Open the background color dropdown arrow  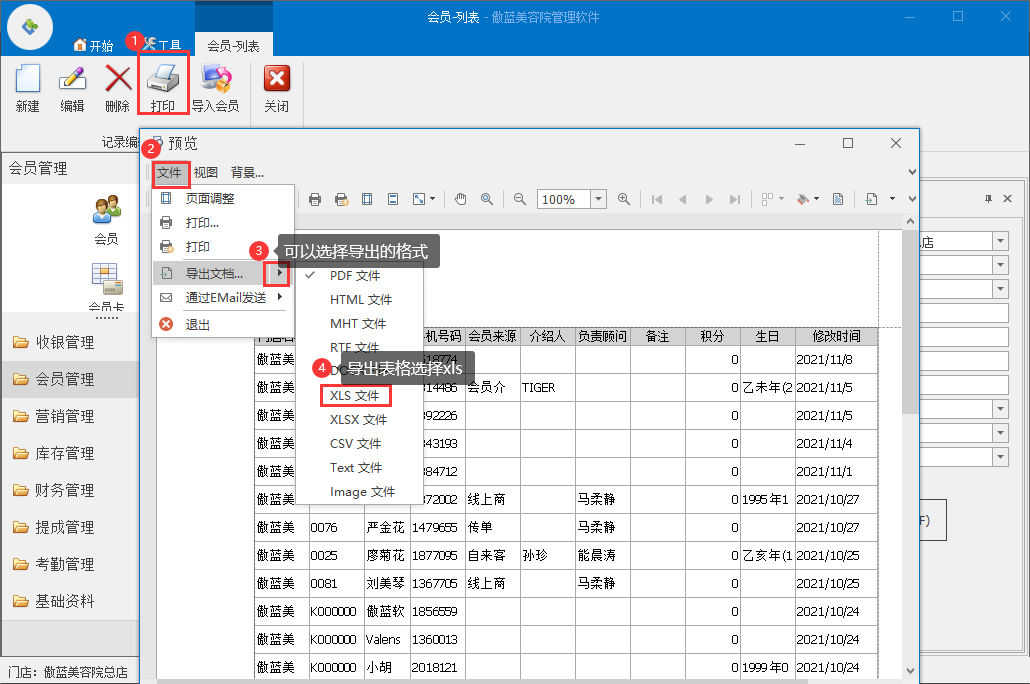pos(817,199)
